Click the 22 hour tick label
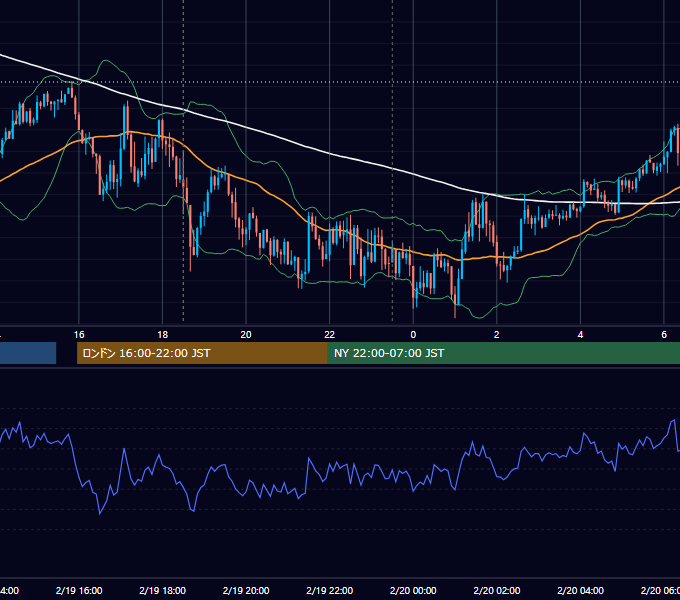Screen dimensions: 680x600 (330, 335)
